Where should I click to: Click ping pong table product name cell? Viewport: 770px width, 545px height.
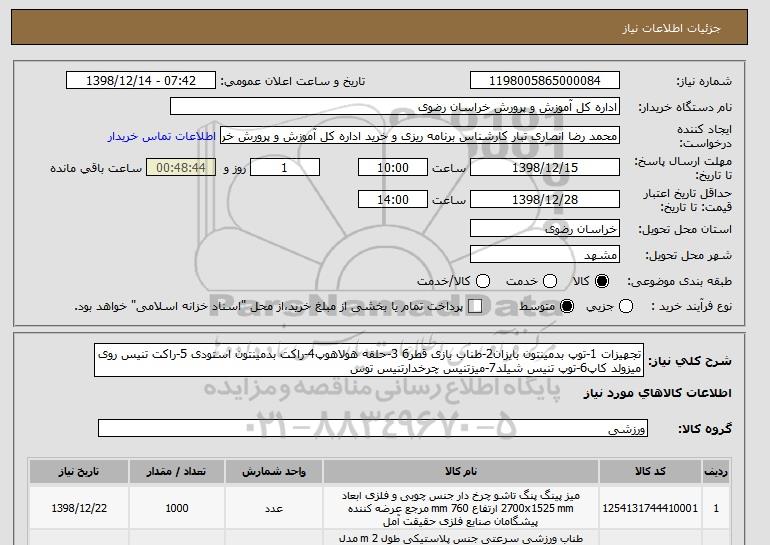coord(461,508)
